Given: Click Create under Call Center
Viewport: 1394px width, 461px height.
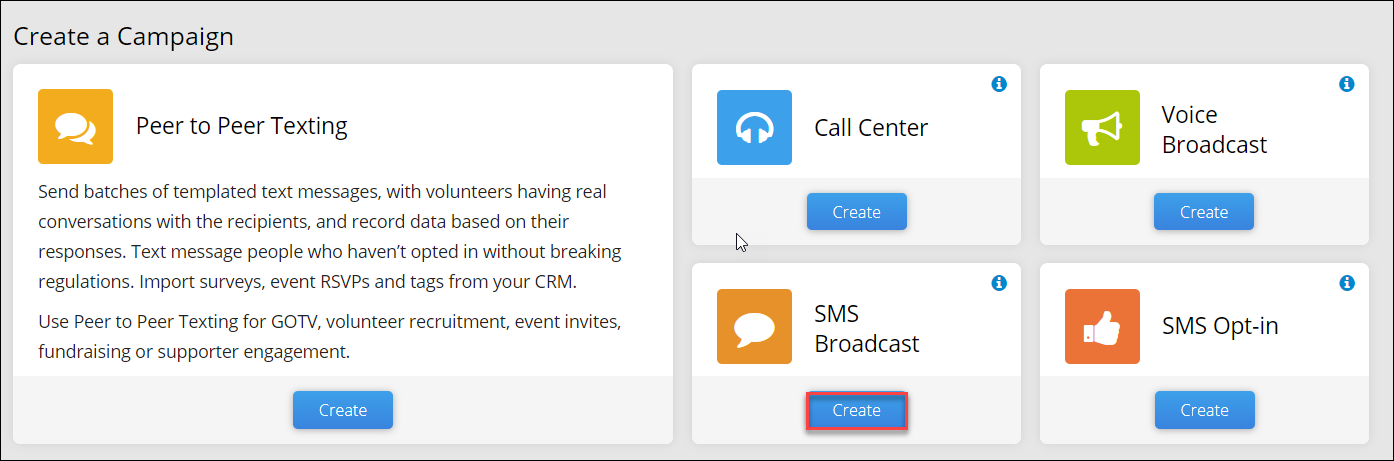Looking at the screenshot, I should 857,212.
